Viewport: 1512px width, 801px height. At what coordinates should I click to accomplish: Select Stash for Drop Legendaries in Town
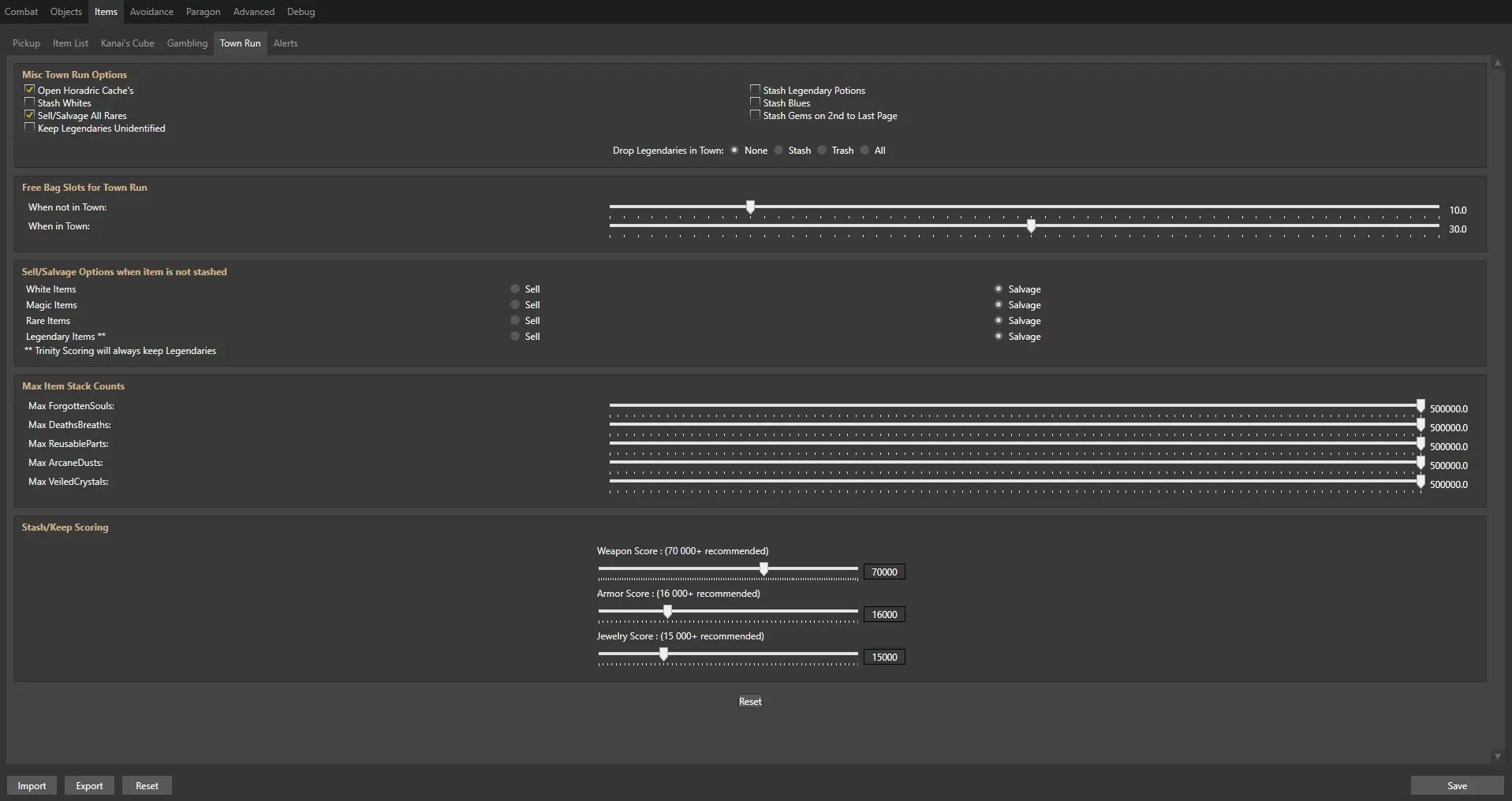click(x=779, y=151)
